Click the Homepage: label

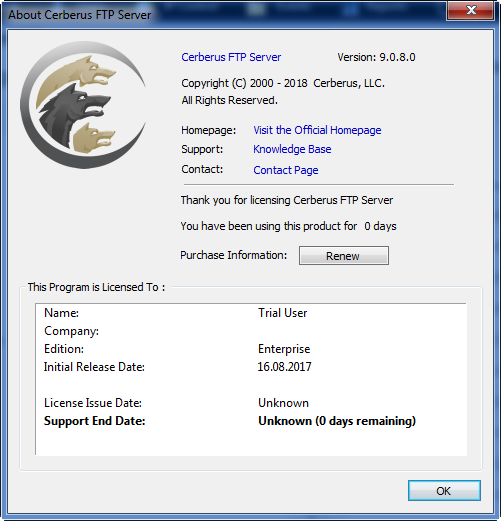coord(208,130)
